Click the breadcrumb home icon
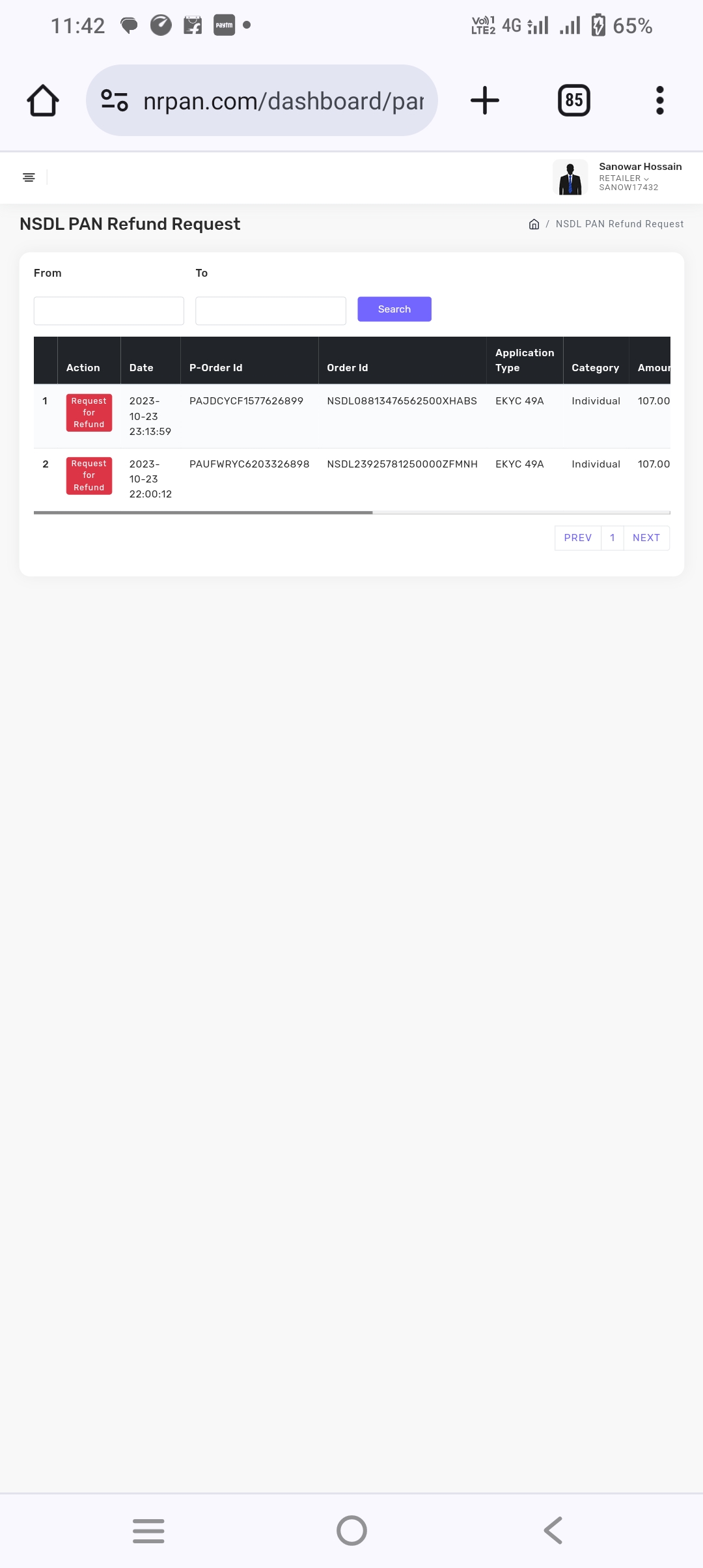 (x=534, y=224)
